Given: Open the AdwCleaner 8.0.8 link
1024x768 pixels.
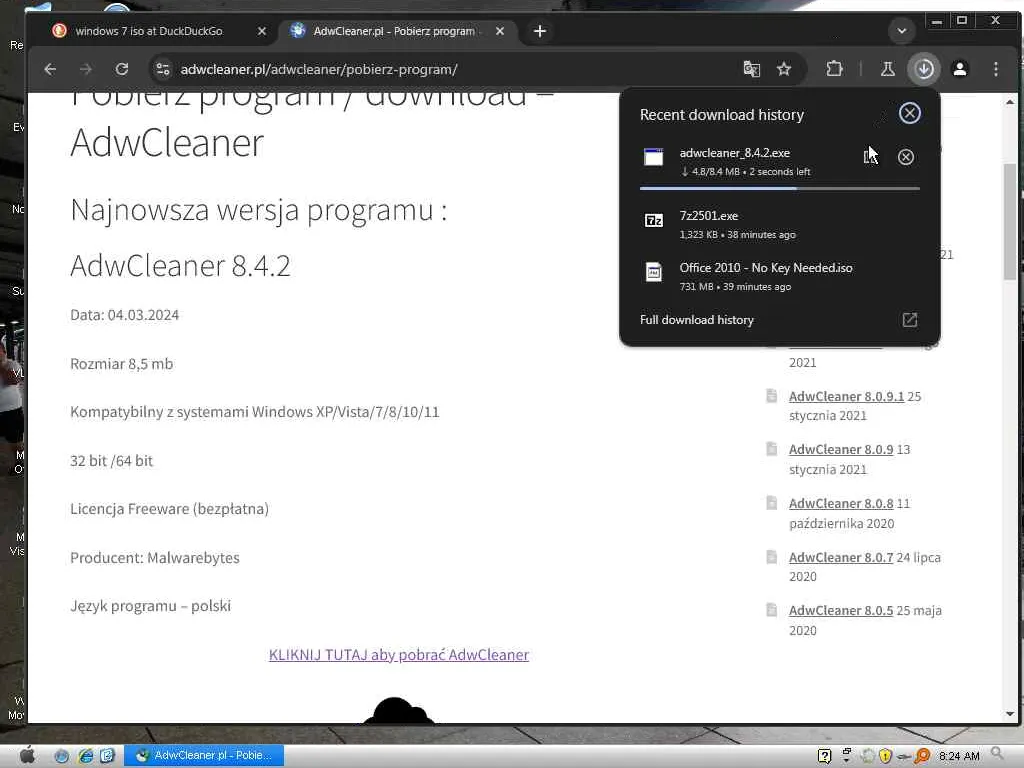Looking at the screenshot, I should (841, 504).
